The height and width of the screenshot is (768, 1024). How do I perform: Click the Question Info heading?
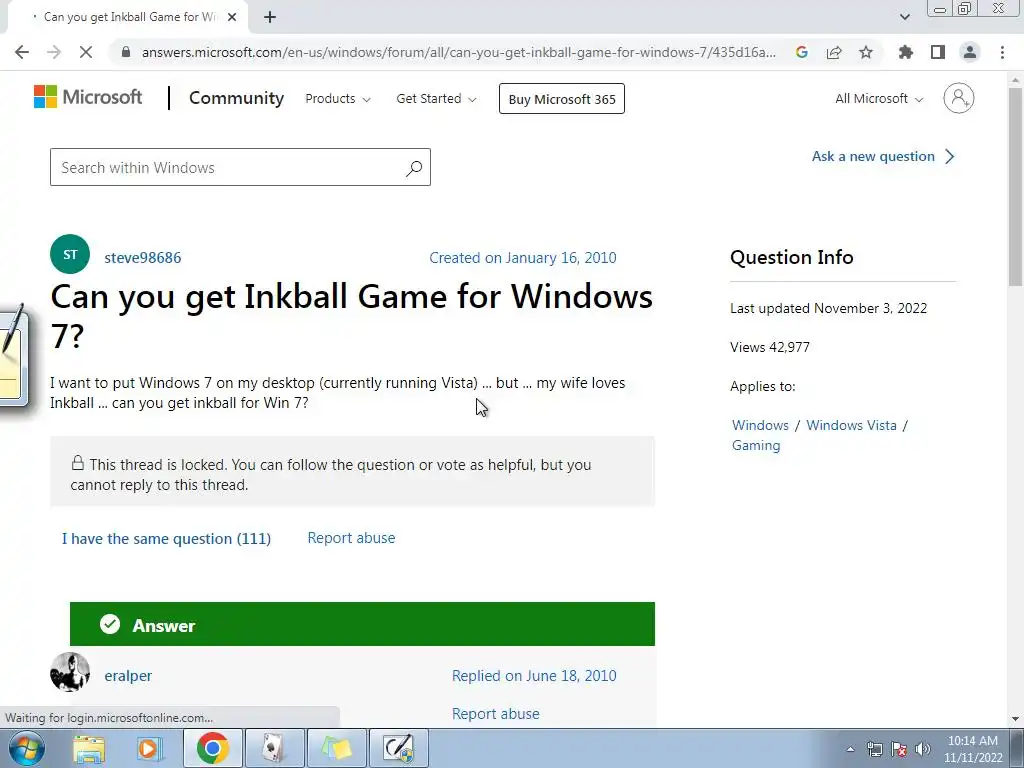[792, 257]
